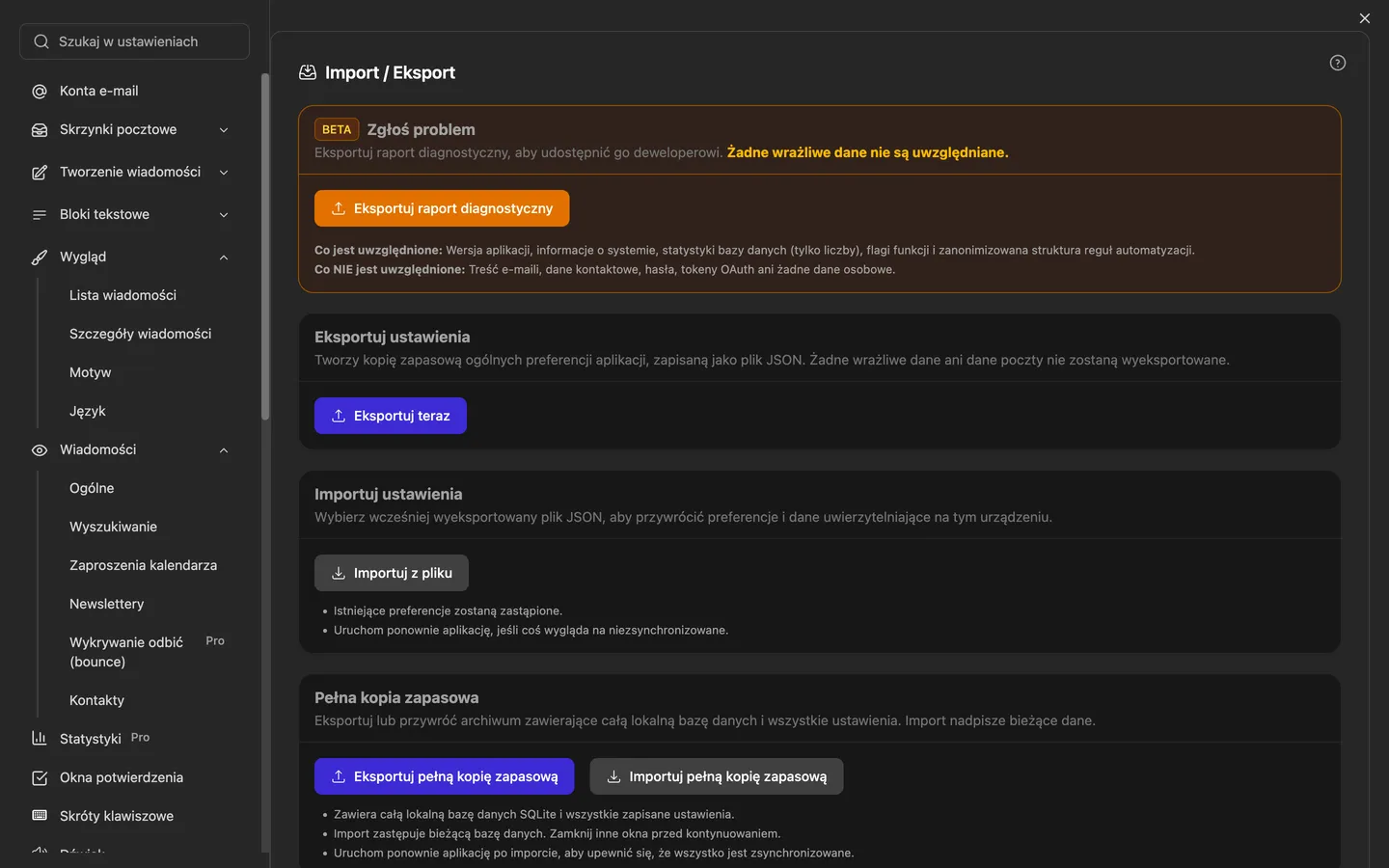Viewport: 1389px width, 868px height.
Task: Click the Pro badge beside Wykrywanie odbić
Action: click(215, 640)
